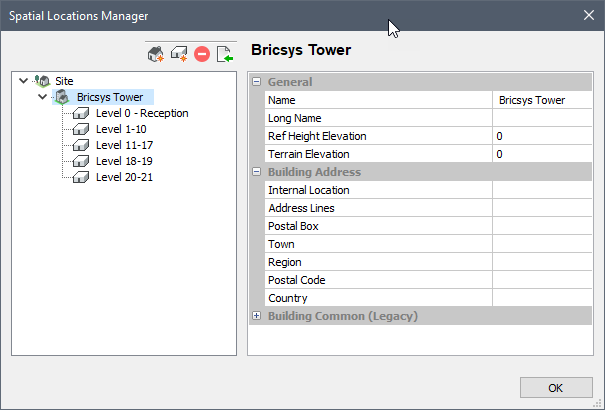Edit the Name value Bricsys Tower

pos(542,100)
